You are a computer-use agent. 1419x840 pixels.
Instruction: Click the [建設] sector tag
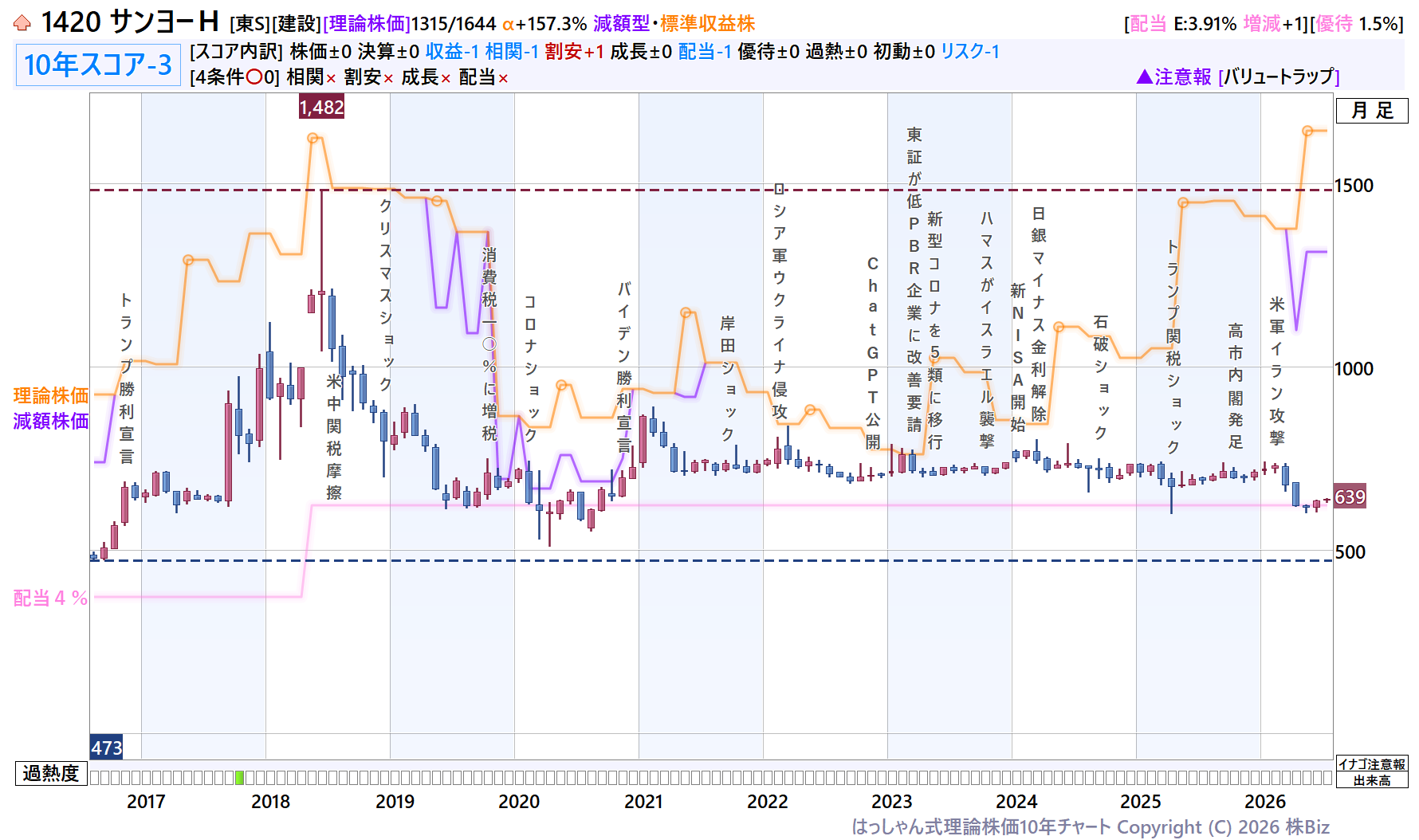tap(297, 24)
